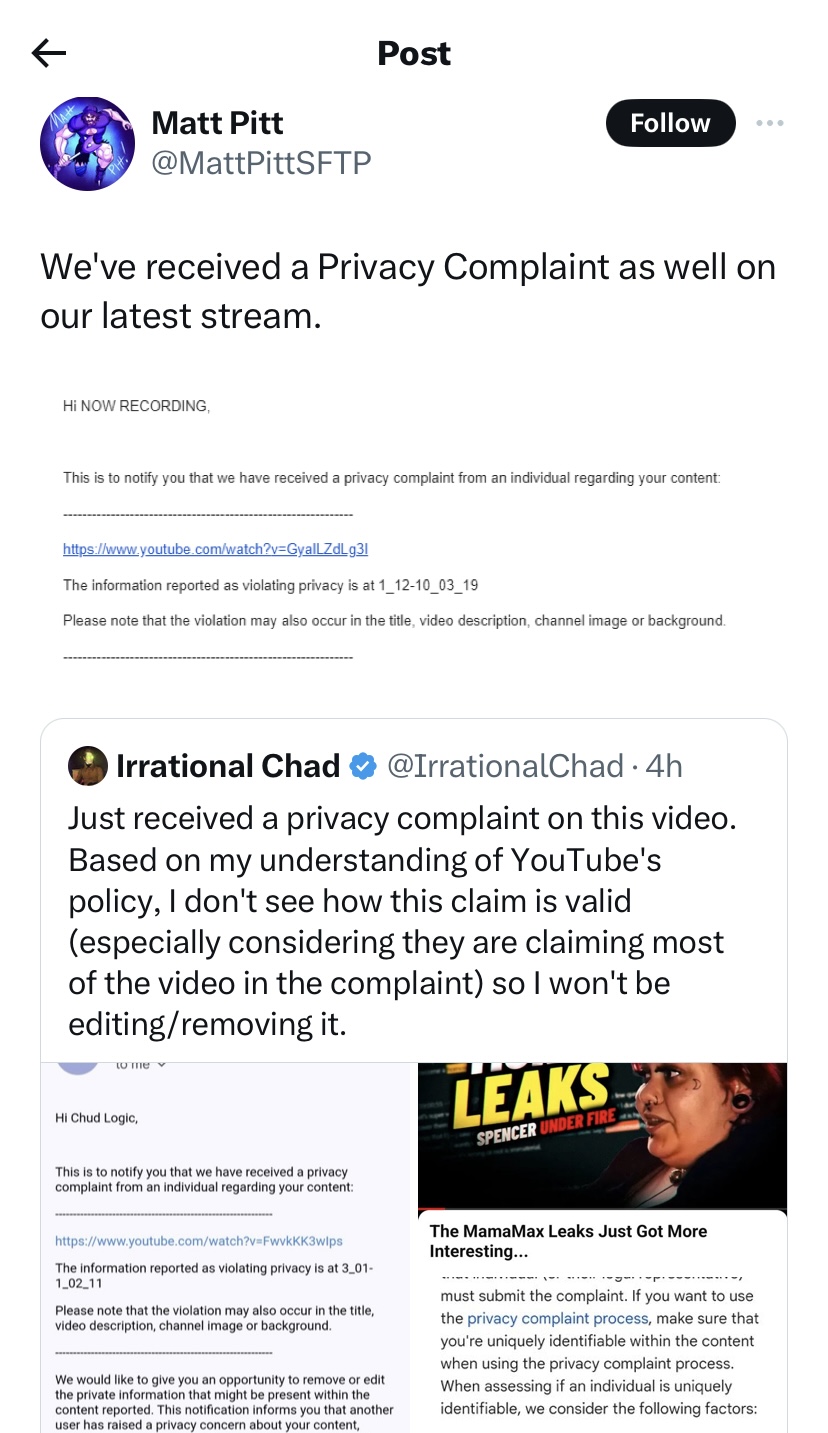
Task: Tap the @MattPittSFTP handle
Action: point(260,162)
